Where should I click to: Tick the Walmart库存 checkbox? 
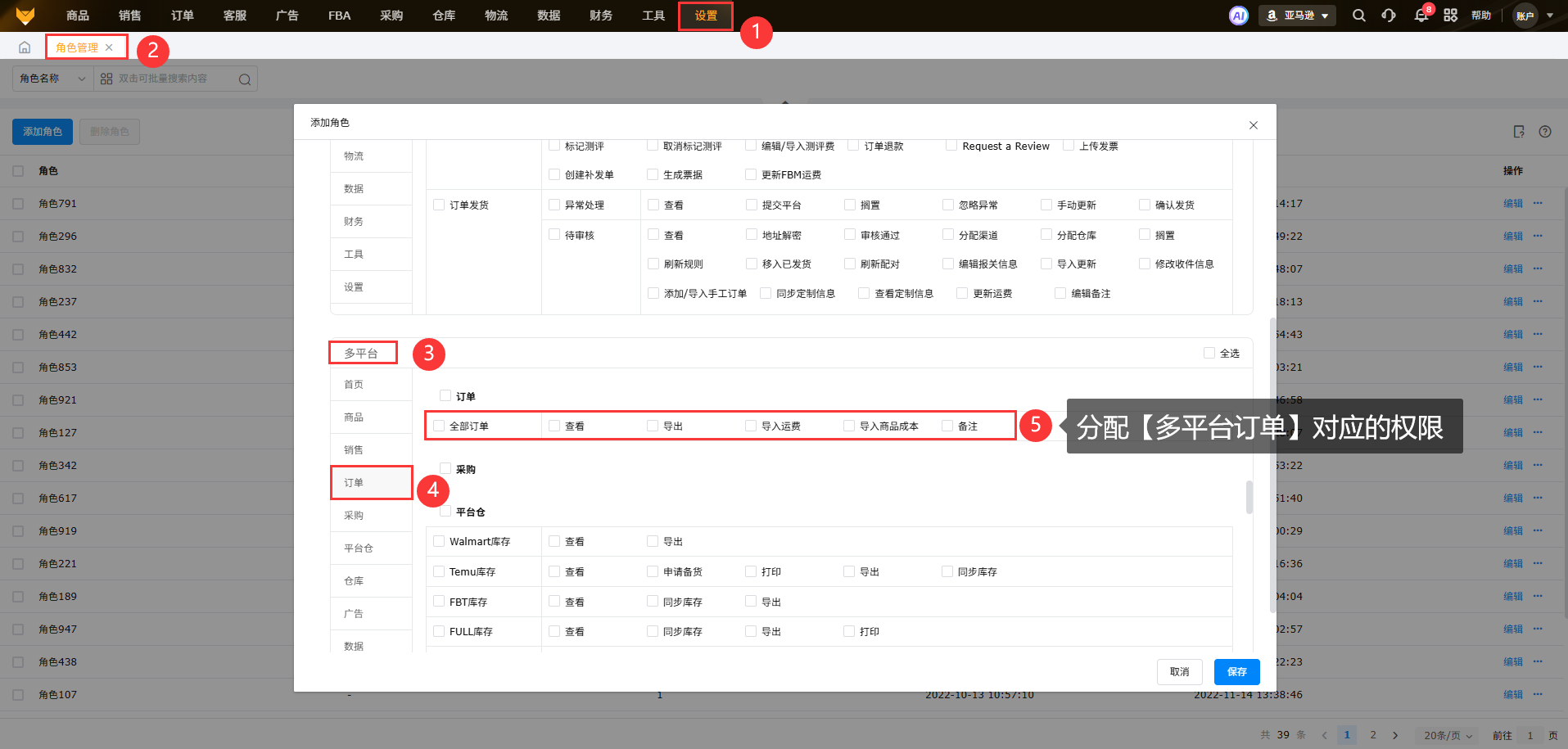439,541
